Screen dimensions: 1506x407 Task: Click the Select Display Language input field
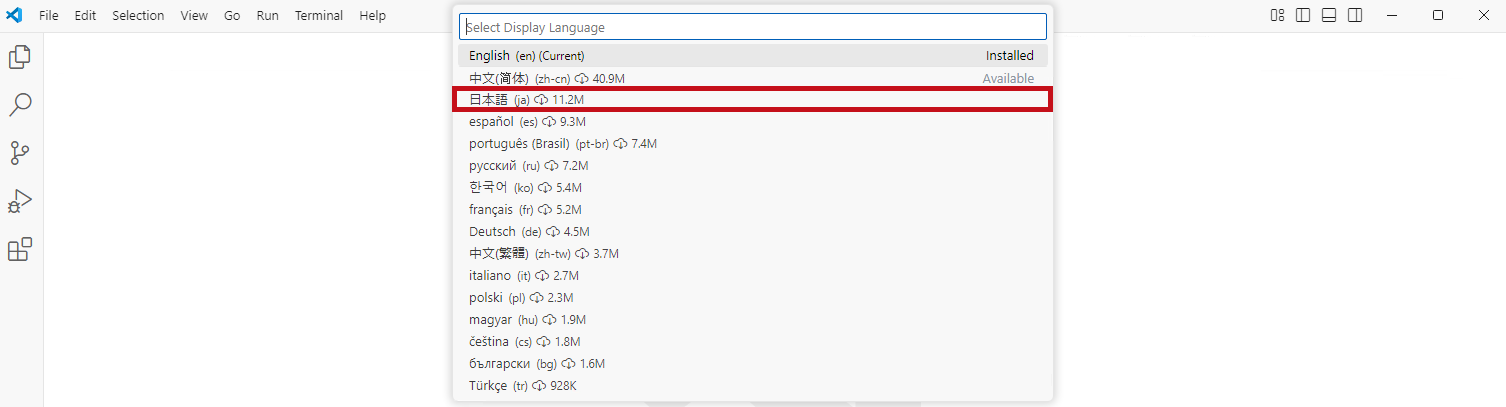(753, 27)
